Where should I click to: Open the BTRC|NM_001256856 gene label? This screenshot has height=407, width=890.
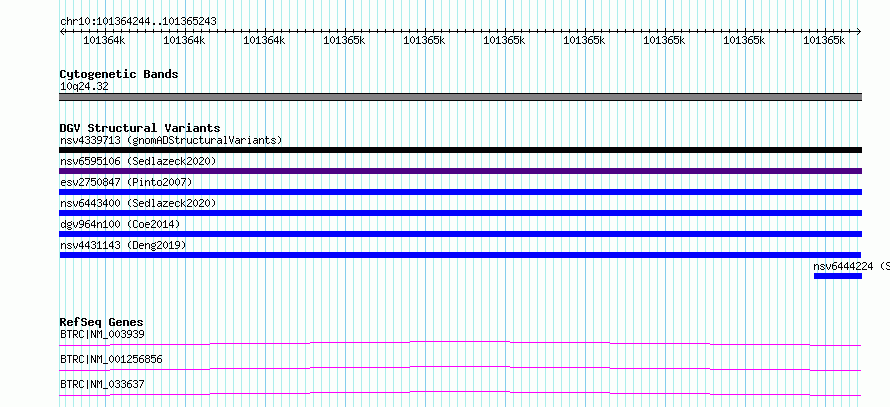coord(111,359)
